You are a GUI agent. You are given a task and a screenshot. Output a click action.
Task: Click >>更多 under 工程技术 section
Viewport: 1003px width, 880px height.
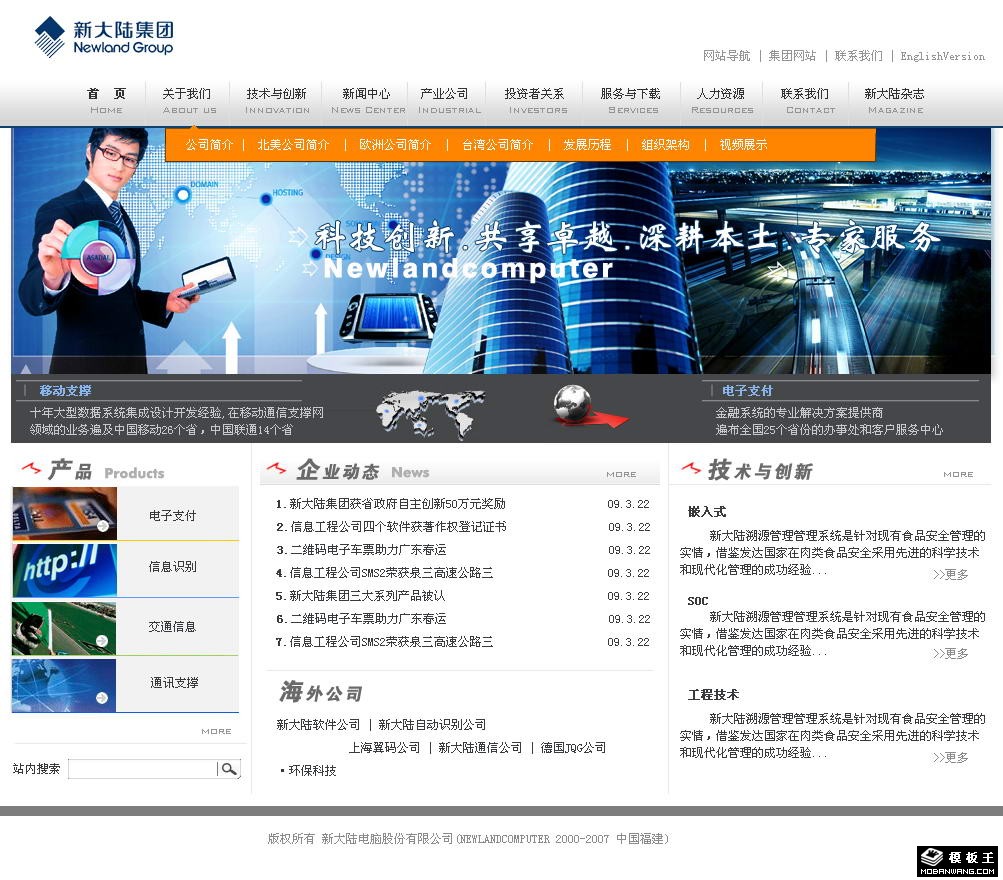[x=950, y=758]
